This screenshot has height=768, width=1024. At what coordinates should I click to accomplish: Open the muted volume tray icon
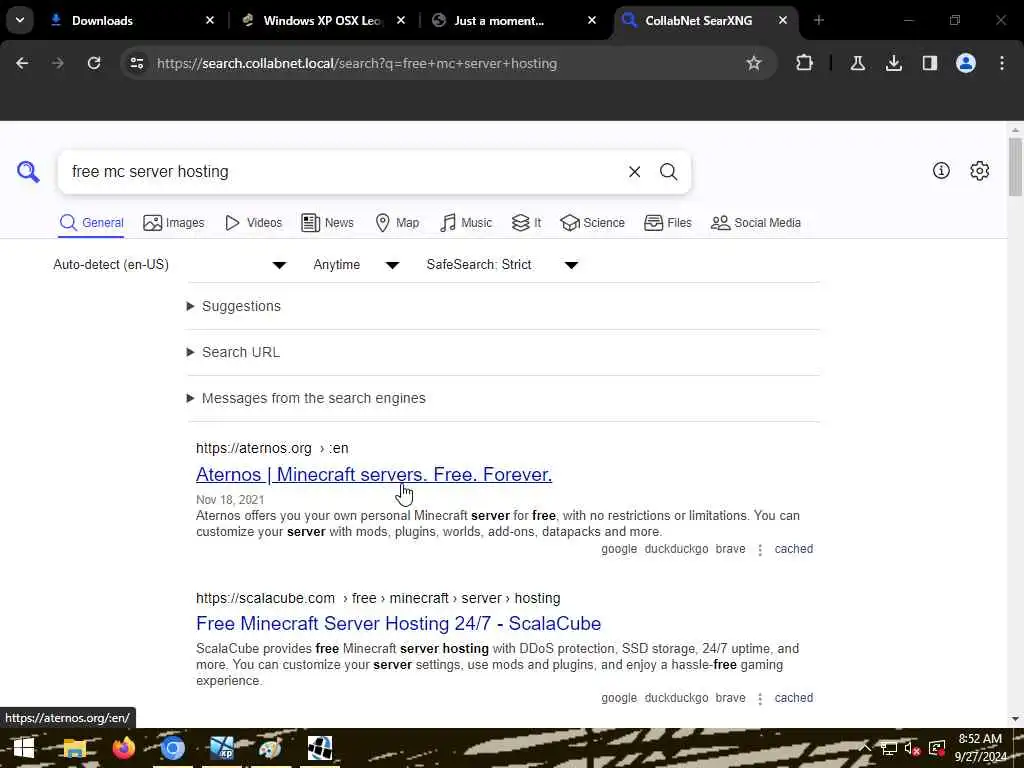pos(912,748)
